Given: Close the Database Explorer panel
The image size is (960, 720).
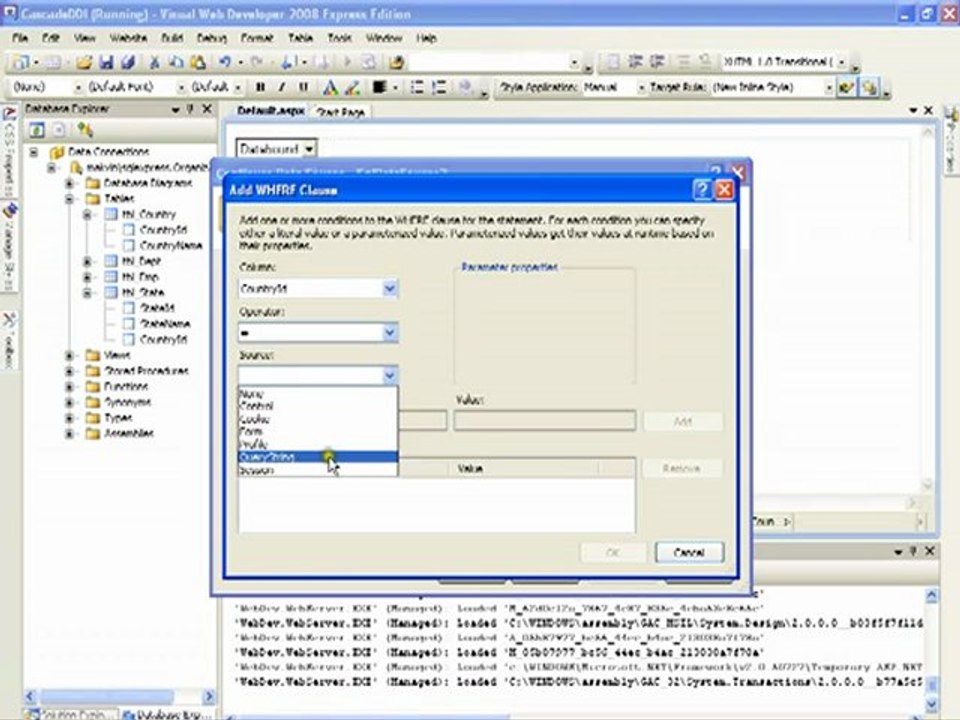Looking at the screenshot, I should [208, 109].
